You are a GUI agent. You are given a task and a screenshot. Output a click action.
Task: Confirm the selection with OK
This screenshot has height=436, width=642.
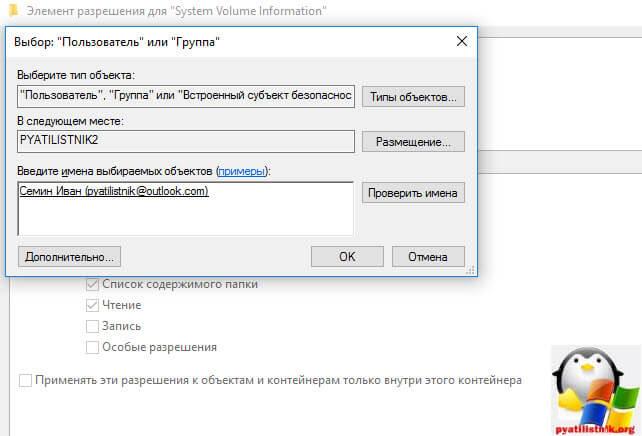click(x=347, y=257)
